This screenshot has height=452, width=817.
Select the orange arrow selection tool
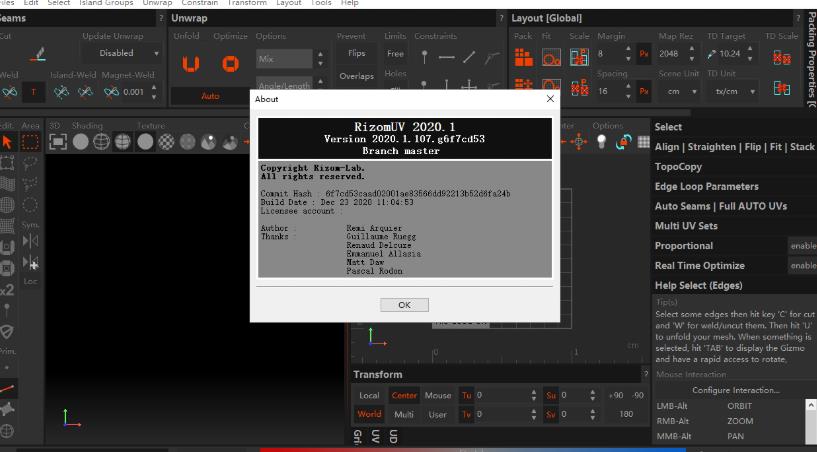point(7,142)
